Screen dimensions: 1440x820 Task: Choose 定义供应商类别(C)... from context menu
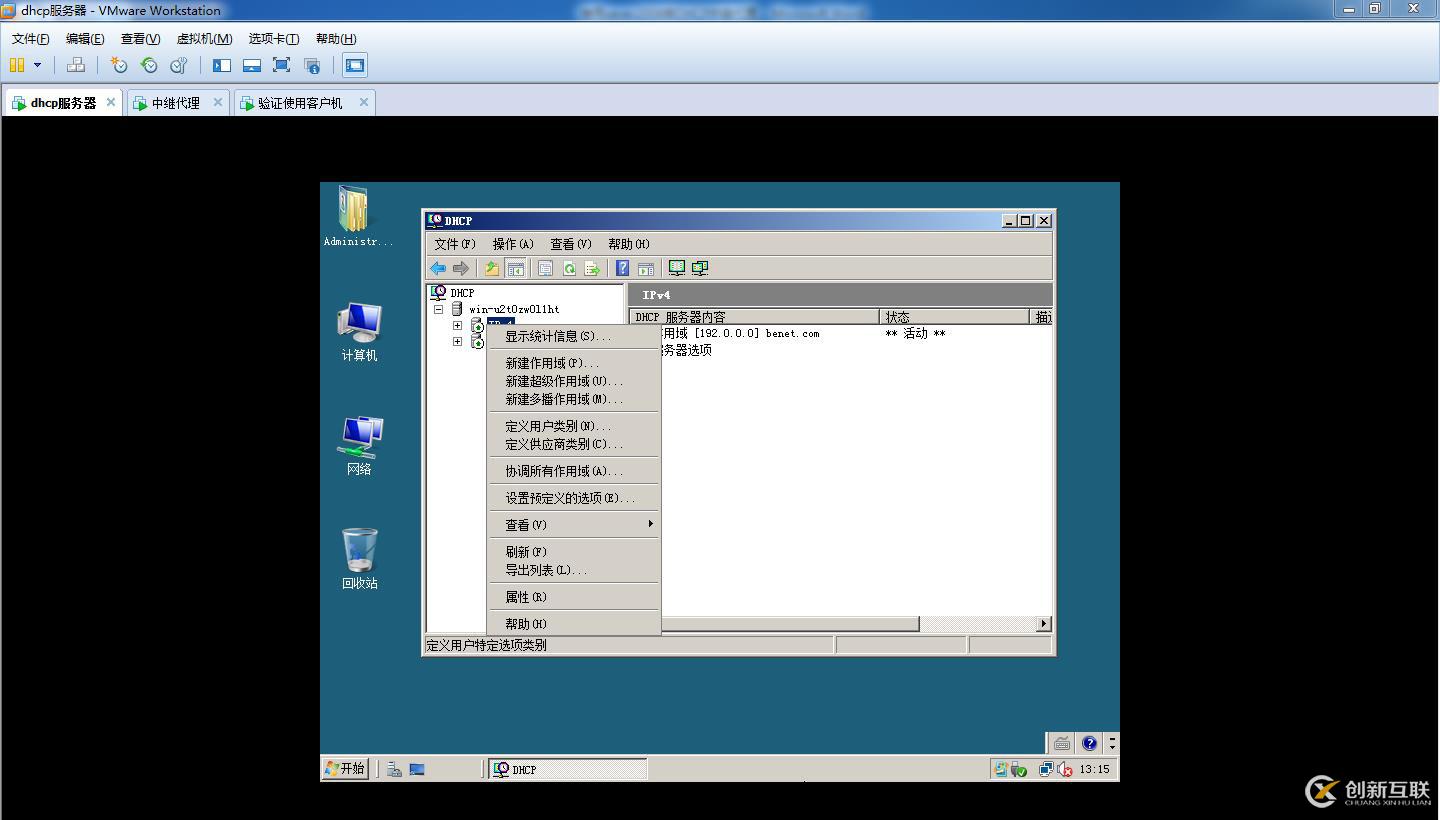coord(574,444)
